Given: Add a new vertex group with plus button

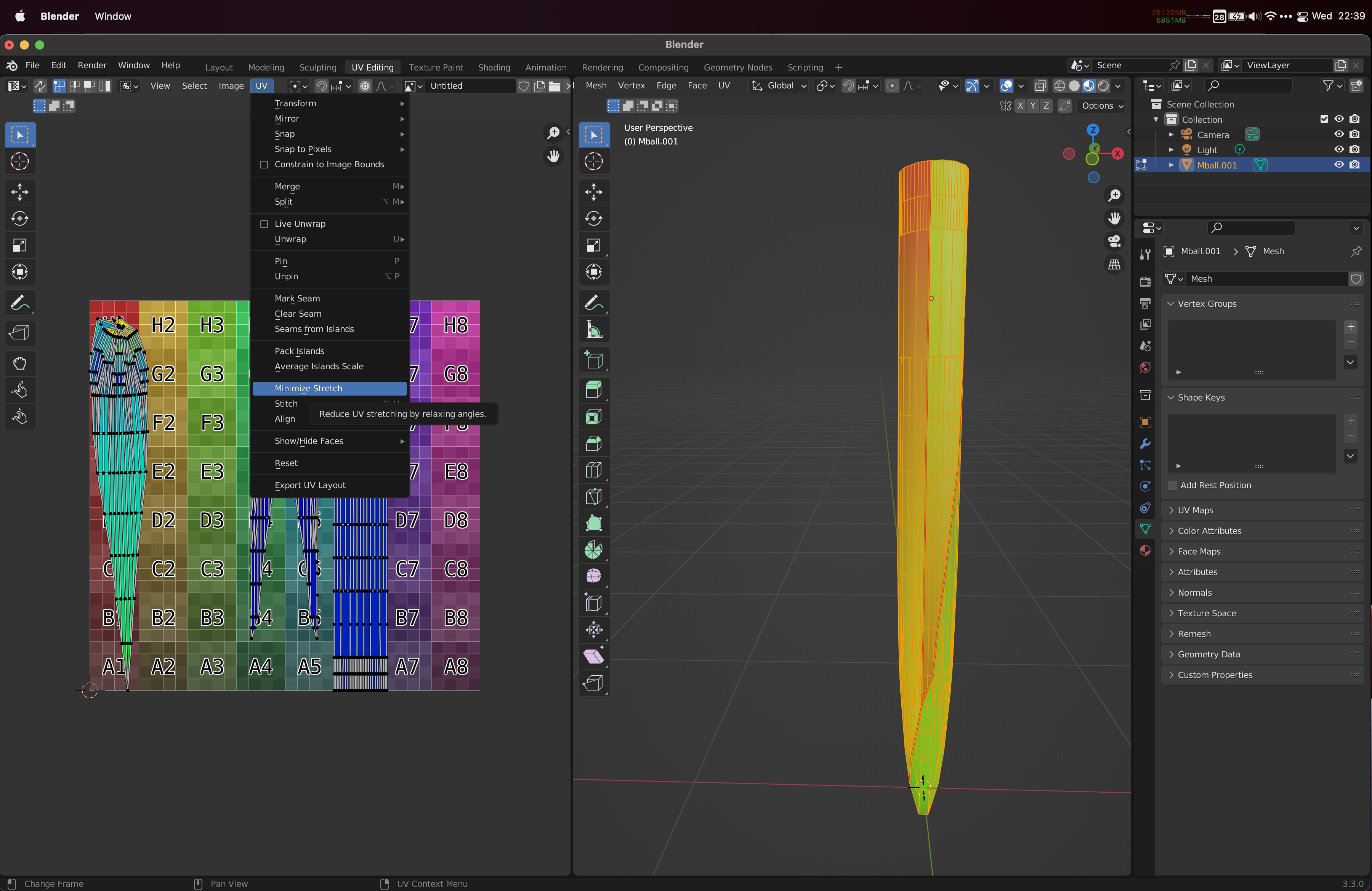Looking at the screenshot, I should tap(1350, 327).
